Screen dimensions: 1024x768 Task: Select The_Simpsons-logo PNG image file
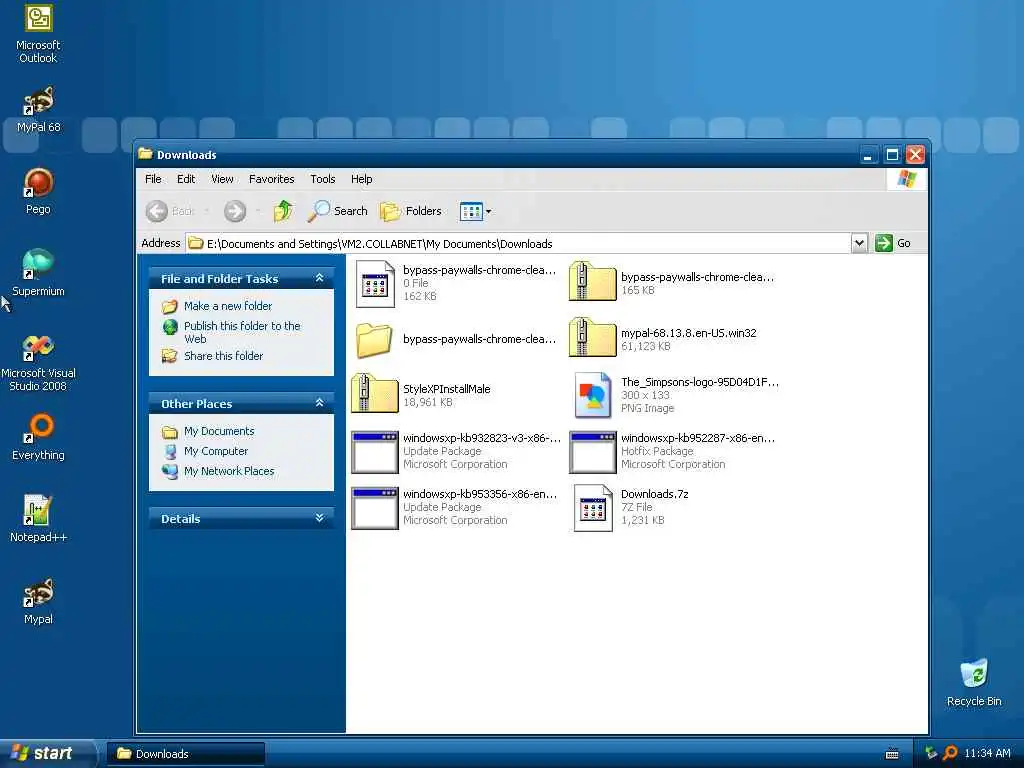593,395
